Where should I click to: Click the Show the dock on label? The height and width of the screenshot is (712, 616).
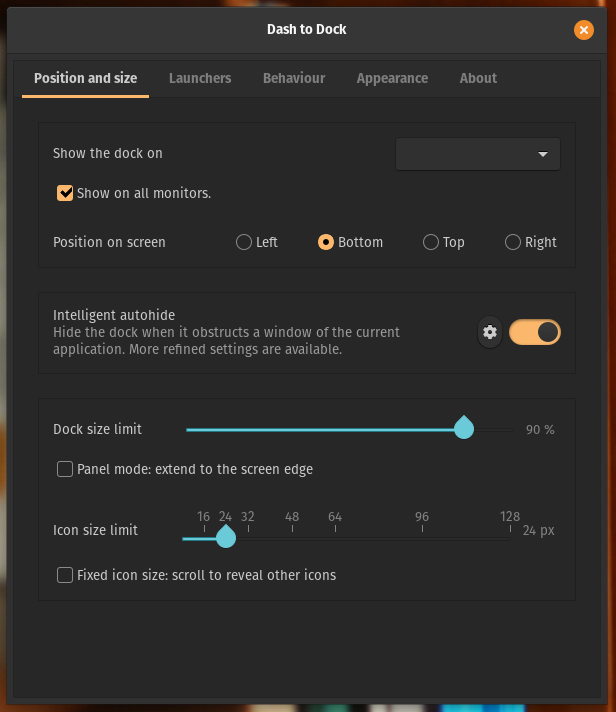click(108, 153)
